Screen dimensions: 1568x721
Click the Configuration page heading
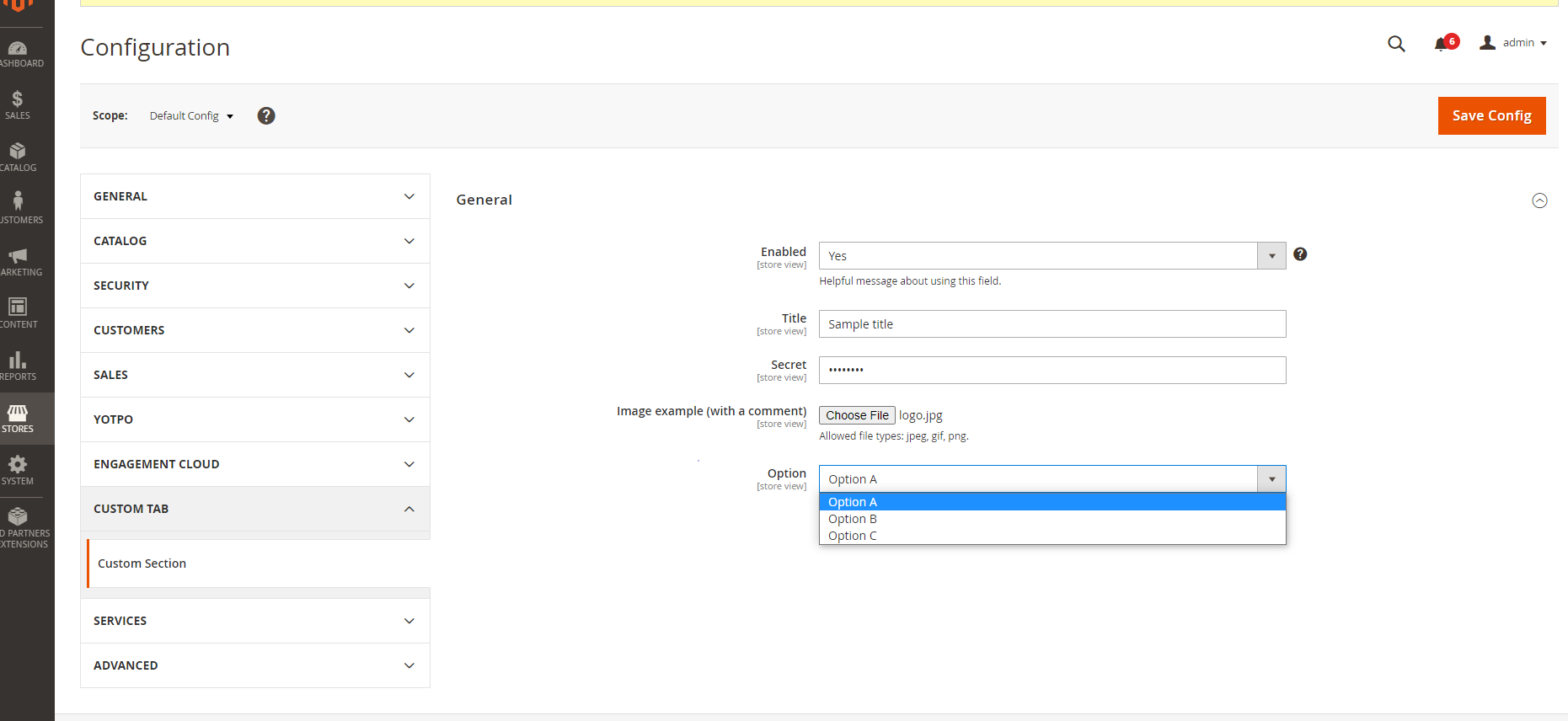(x=155, y=47)
